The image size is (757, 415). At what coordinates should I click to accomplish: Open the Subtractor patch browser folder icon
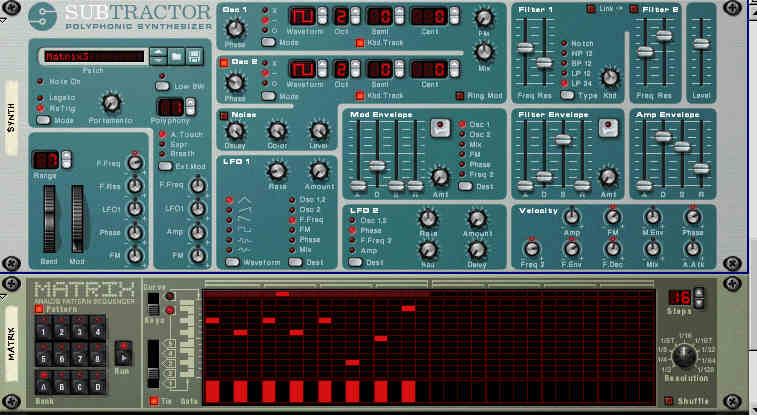[176, 56]
